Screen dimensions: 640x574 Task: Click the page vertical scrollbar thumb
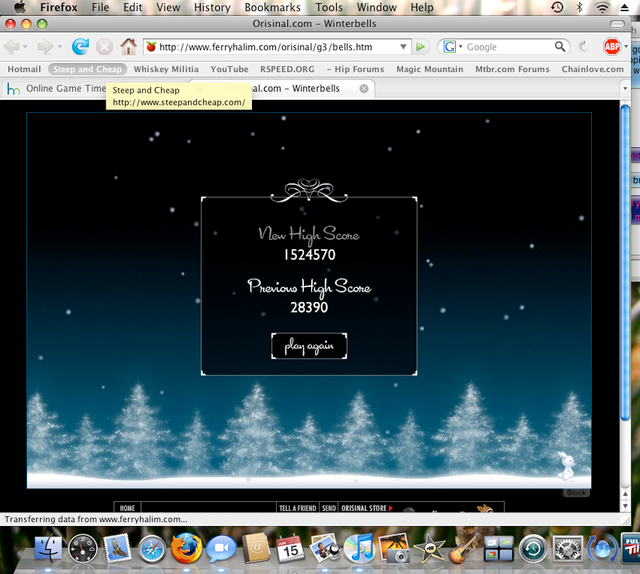click(x=625, y=262)
